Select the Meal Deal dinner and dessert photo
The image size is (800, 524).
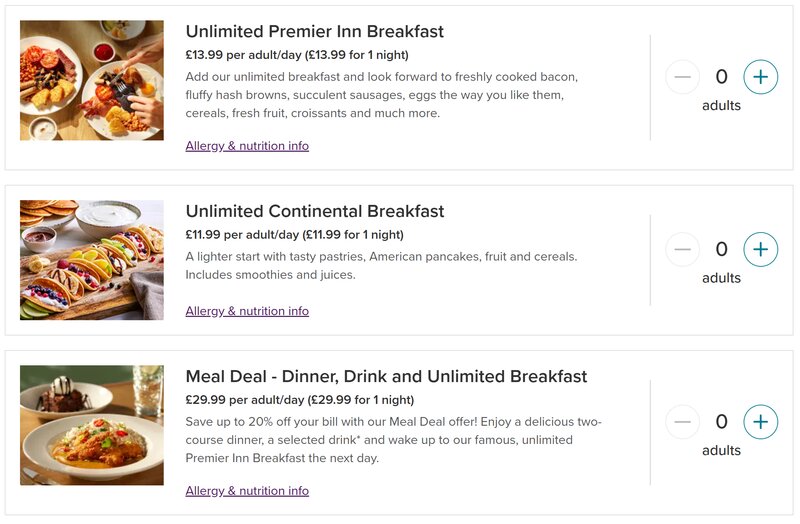point(92,425)
